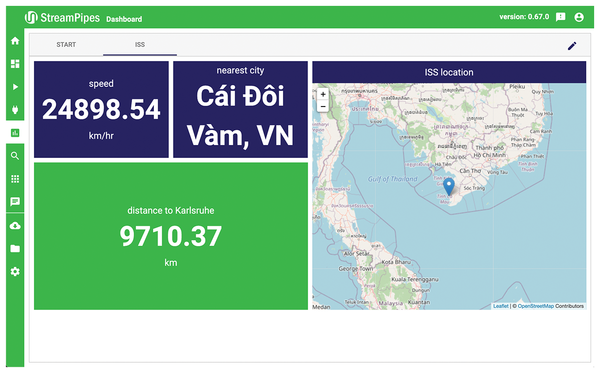Zoom in on the ISS map
The image size is (600, 373).
(323, 94)
